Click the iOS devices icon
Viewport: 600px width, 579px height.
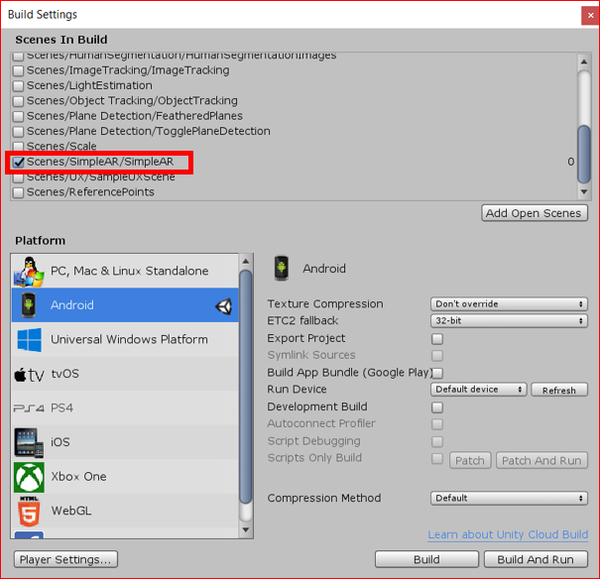point(29,443)
